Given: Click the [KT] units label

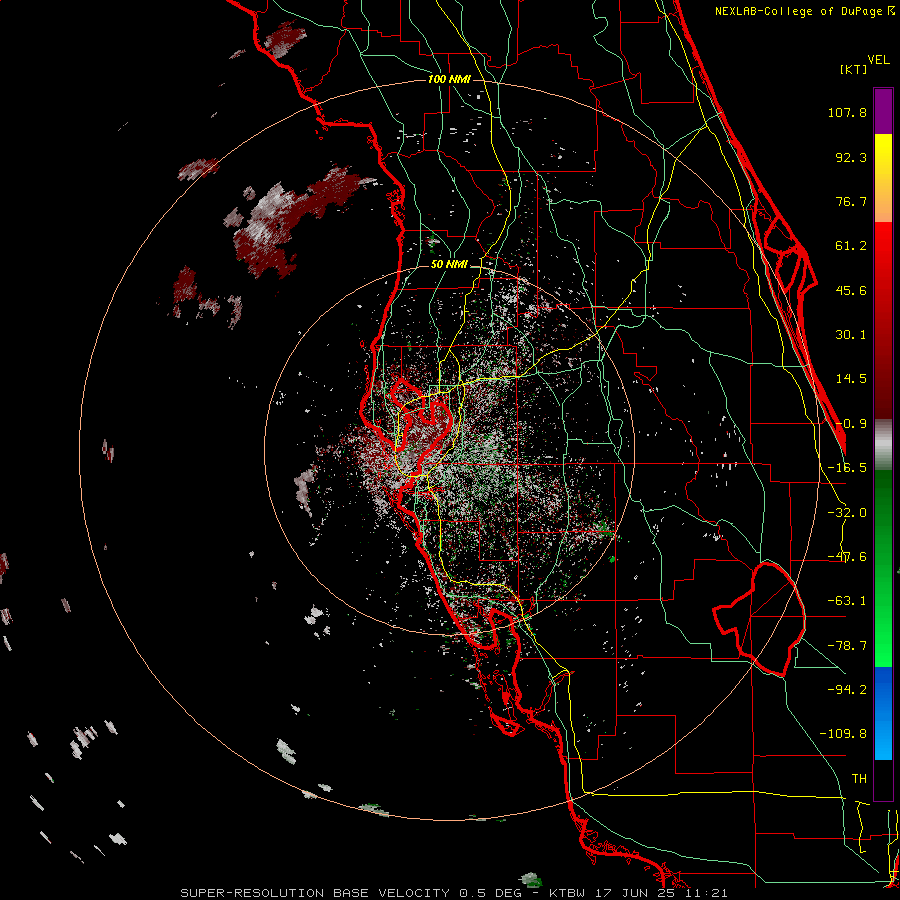Looking at the screenshot, I should pyautogui.click(x=854, y=69).
